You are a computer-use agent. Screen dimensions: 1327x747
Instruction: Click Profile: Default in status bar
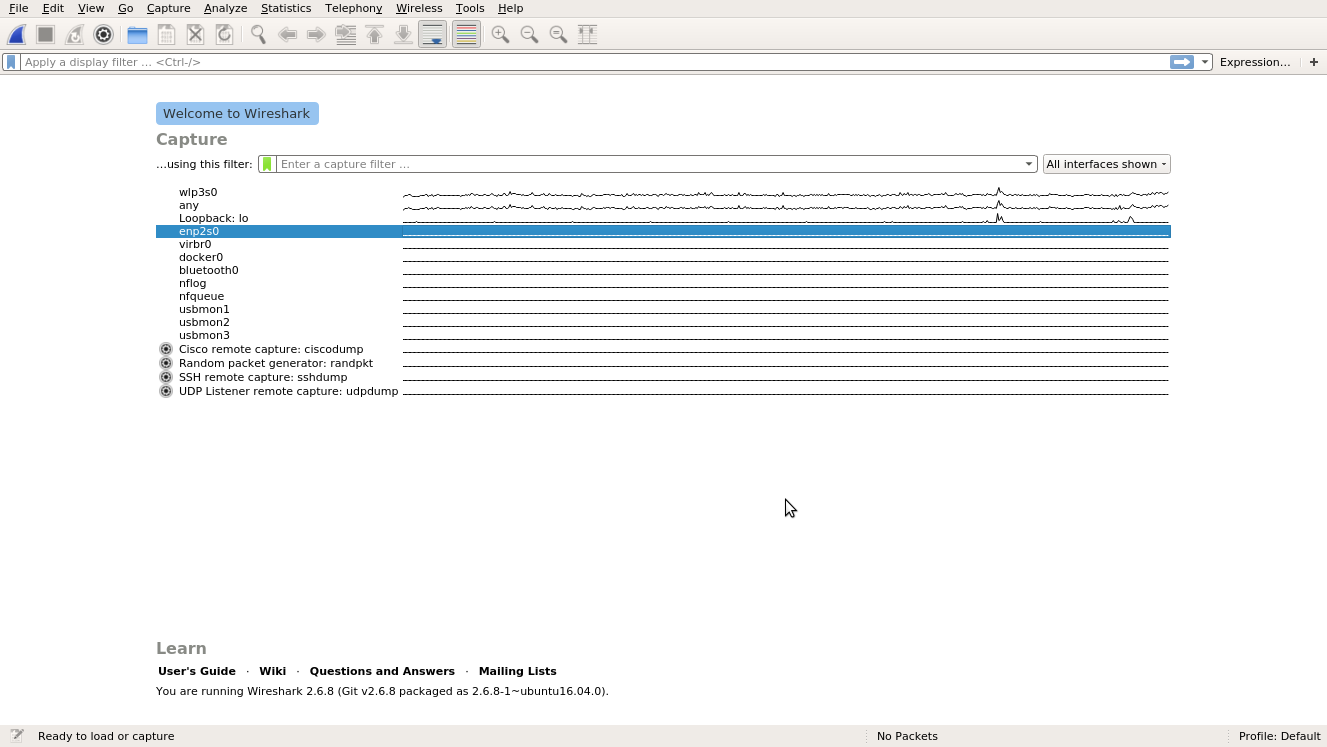1279,736
